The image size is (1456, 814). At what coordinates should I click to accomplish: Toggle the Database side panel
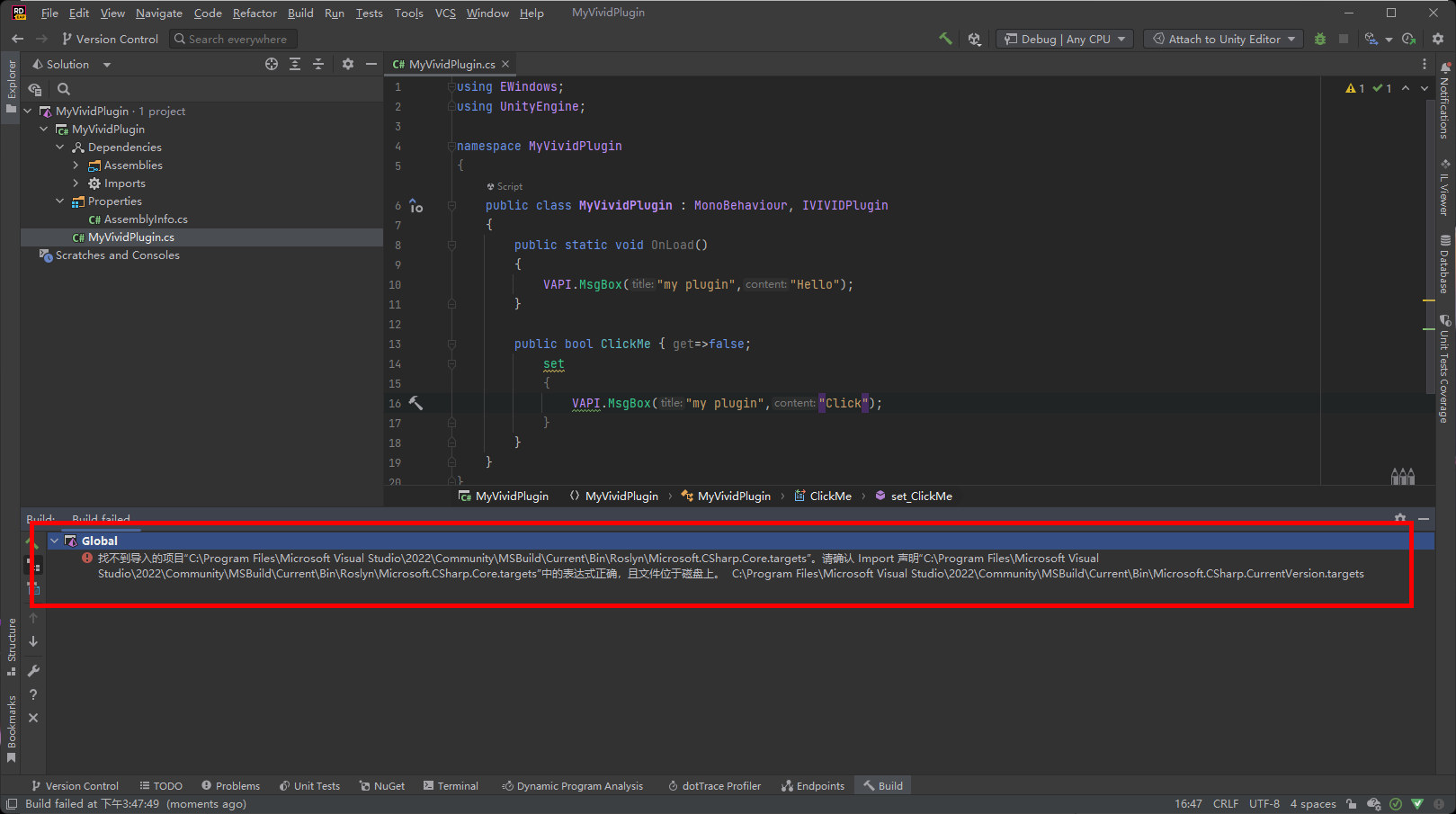click(1445, 264)
